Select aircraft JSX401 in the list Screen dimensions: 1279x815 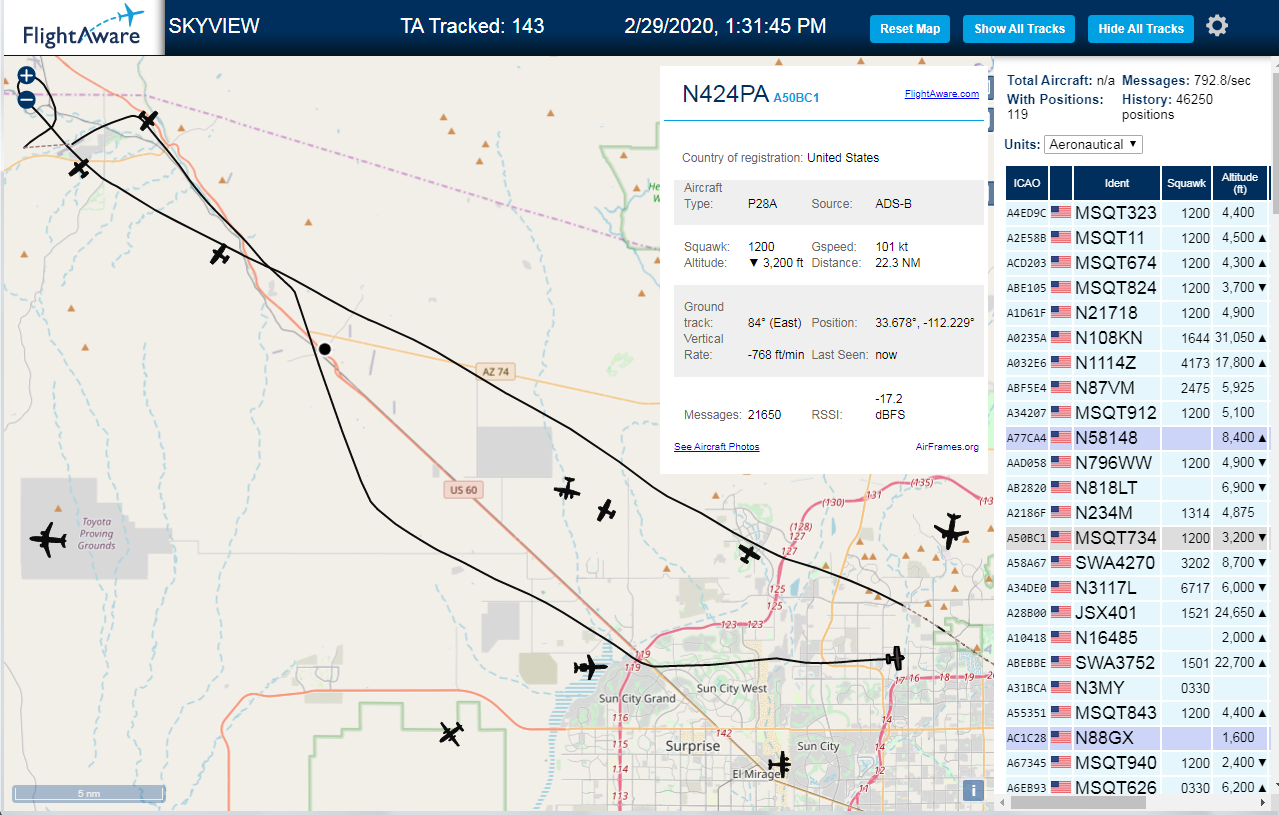click(1137, 613)
